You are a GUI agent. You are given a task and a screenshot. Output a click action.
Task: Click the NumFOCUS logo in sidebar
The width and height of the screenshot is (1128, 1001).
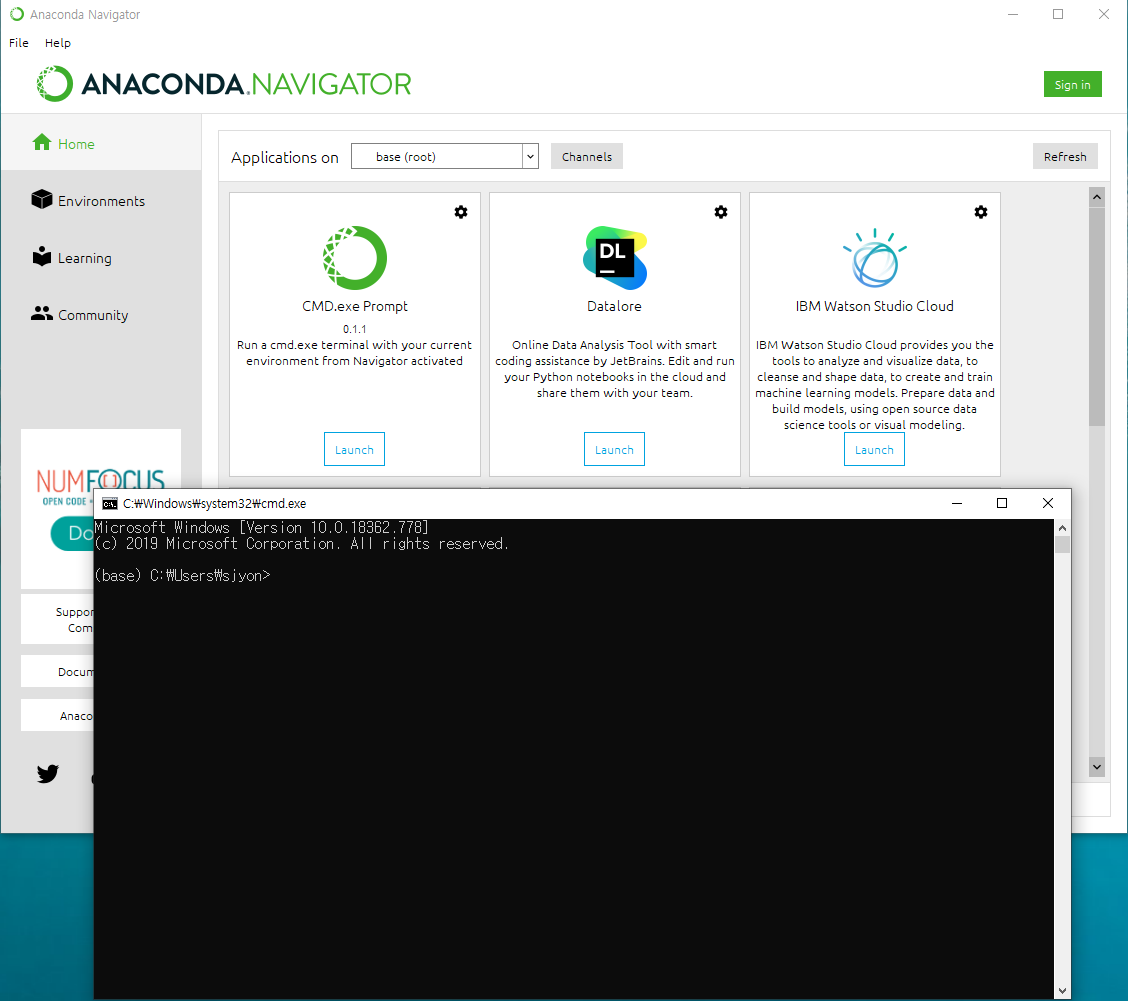coord(101,487)
